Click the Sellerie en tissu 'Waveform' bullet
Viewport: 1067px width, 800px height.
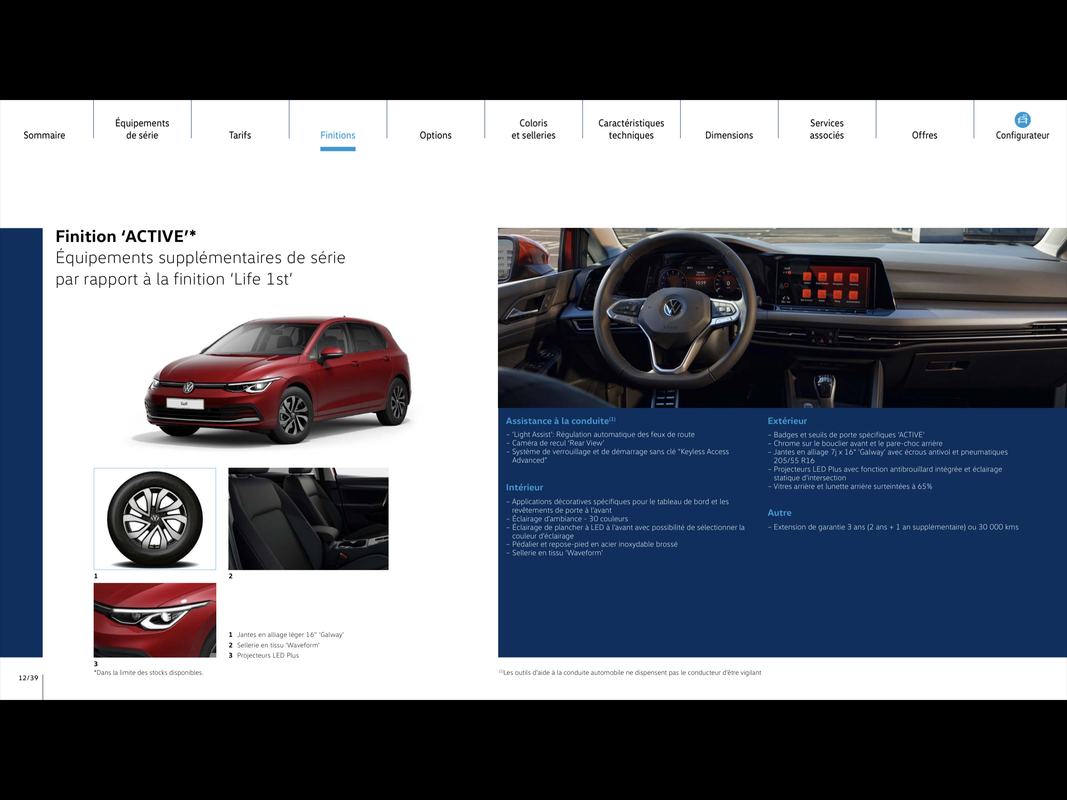pos(555,553)
